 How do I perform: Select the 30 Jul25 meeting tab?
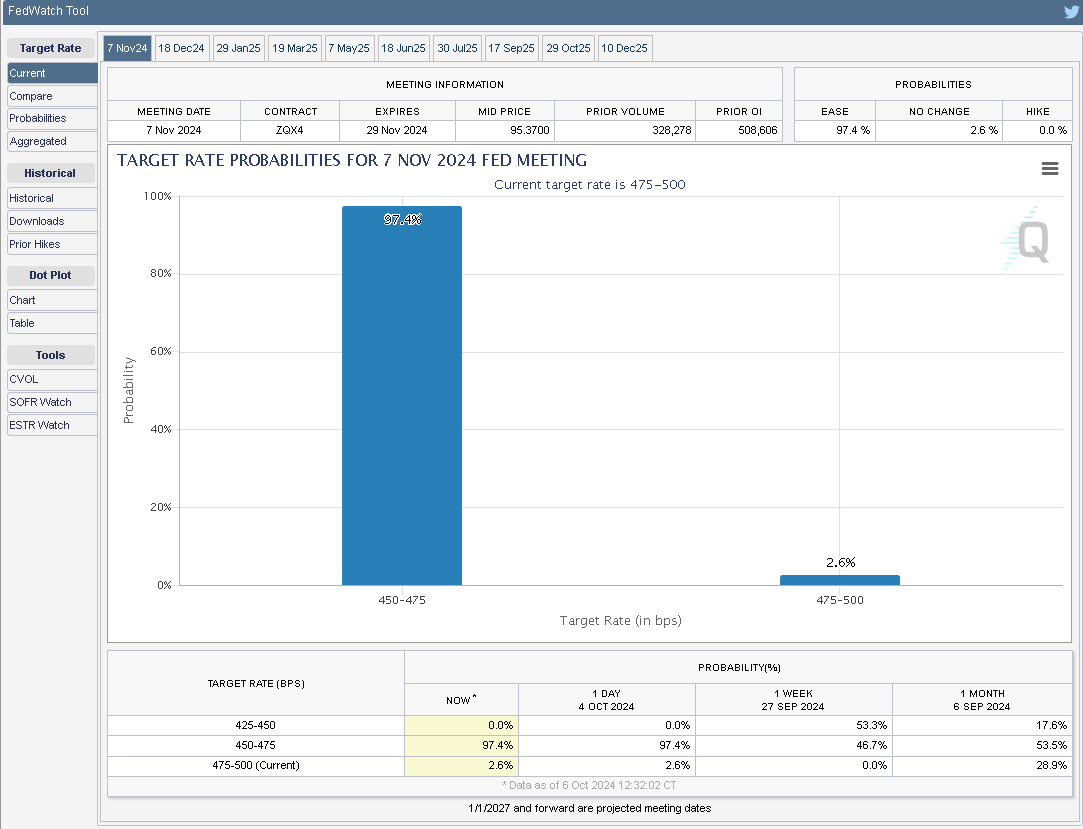(457, 48)
